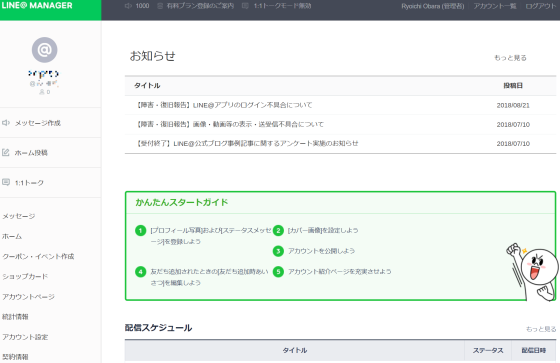Open アカウント設定

[x=25, y=337]
